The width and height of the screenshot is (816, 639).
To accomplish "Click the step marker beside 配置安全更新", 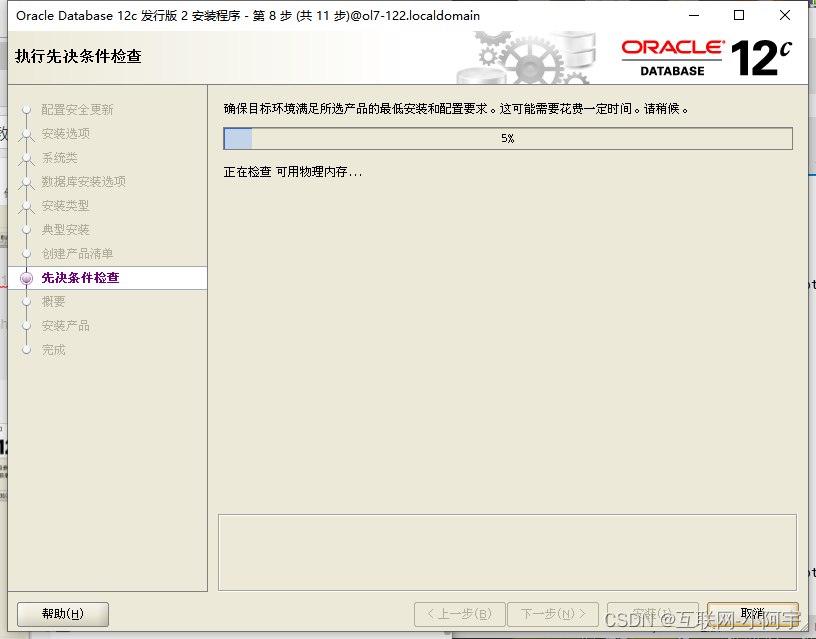I will (27, 110).
